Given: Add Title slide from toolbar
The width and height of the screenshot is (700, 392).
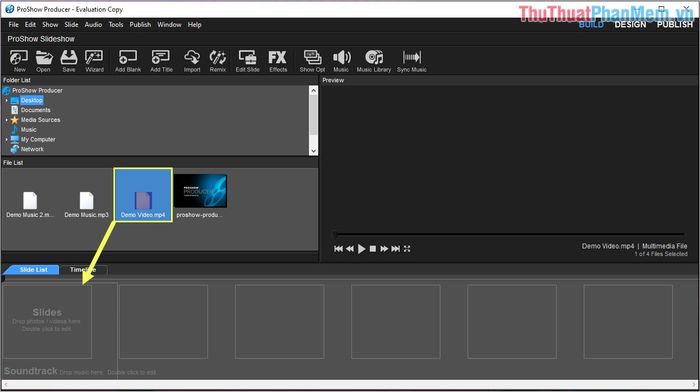Looking at the screenshot, I should [x=161, y=61].
